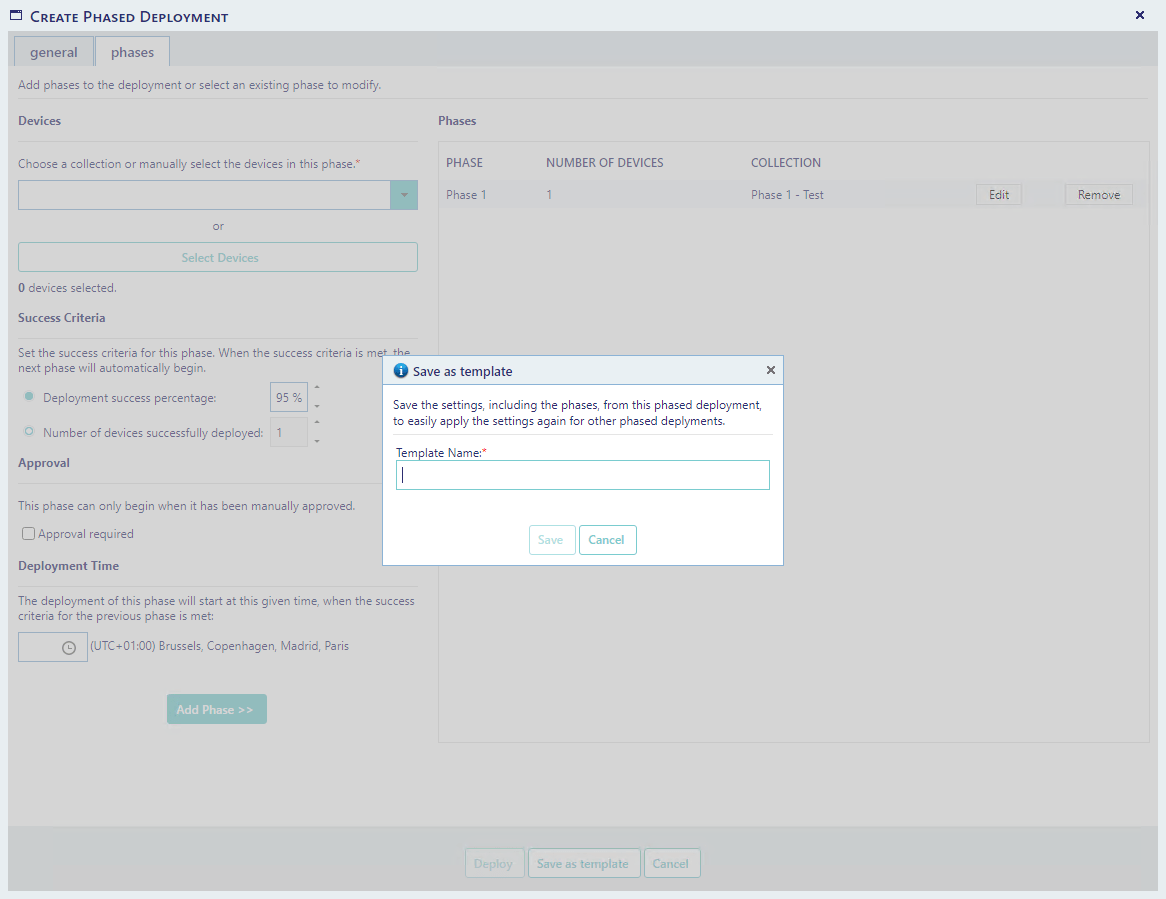Click the Select Devices button
The width and height of the screenshot is (1166, 899).
pyautogui.click(x=218, y=257)
